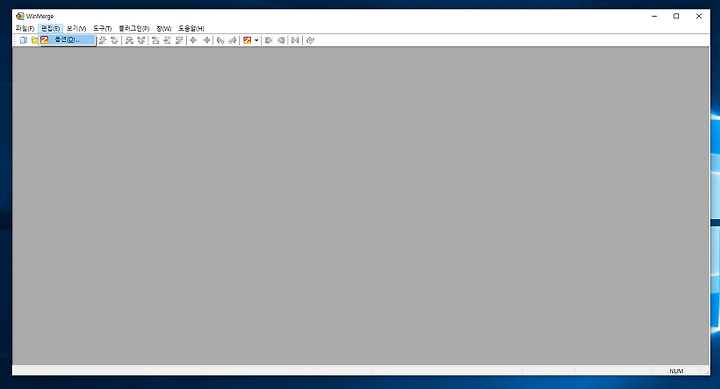Image resolution: width=720 pixels, height=389 pixels.
Task: Open Options via red toolbar icon
Action: [x=247, y=40]
